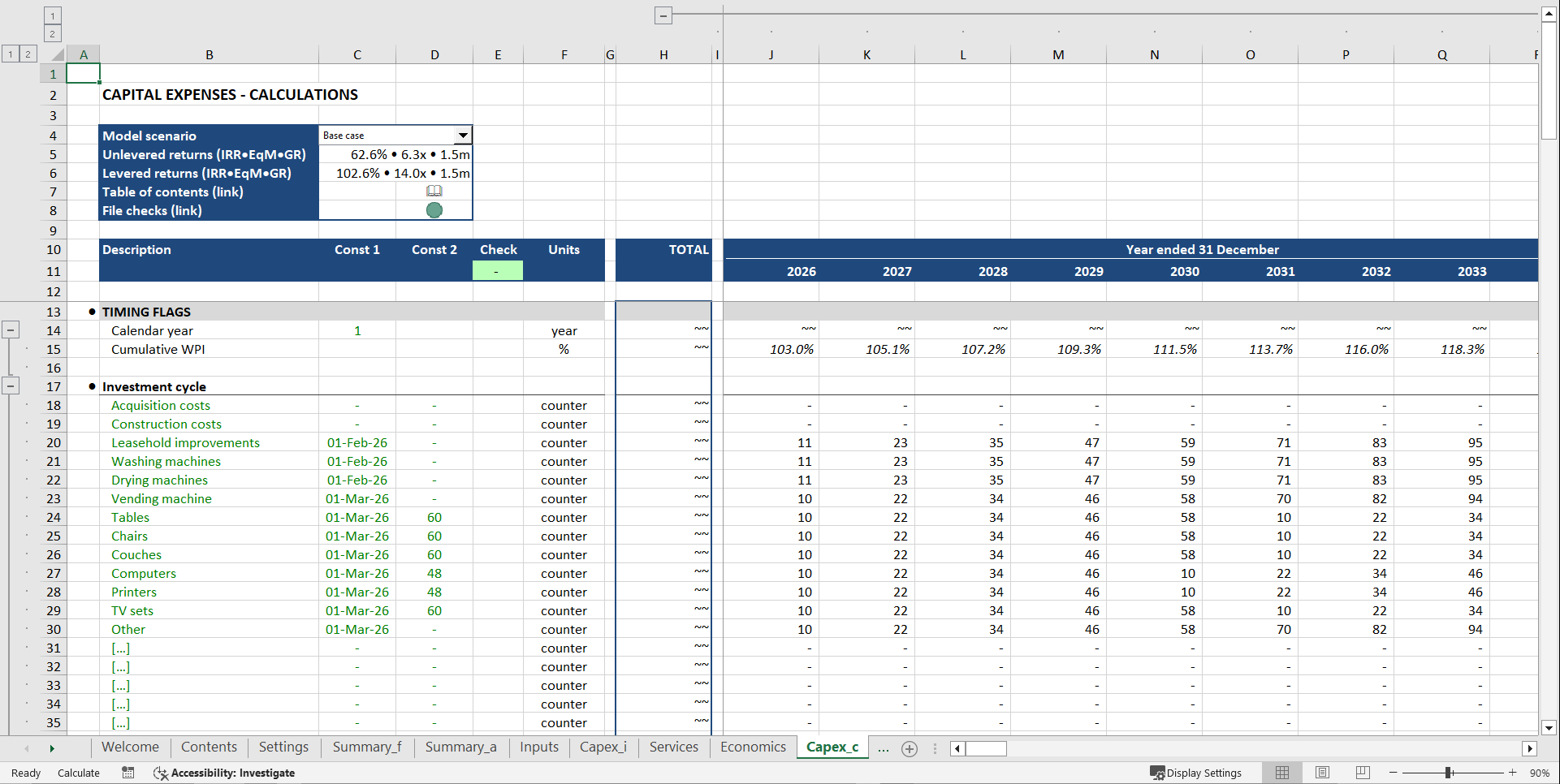This screenshot has width=1560, height=784.
Task: Click the Display Settings icon
Action: tap(1159, 773)
